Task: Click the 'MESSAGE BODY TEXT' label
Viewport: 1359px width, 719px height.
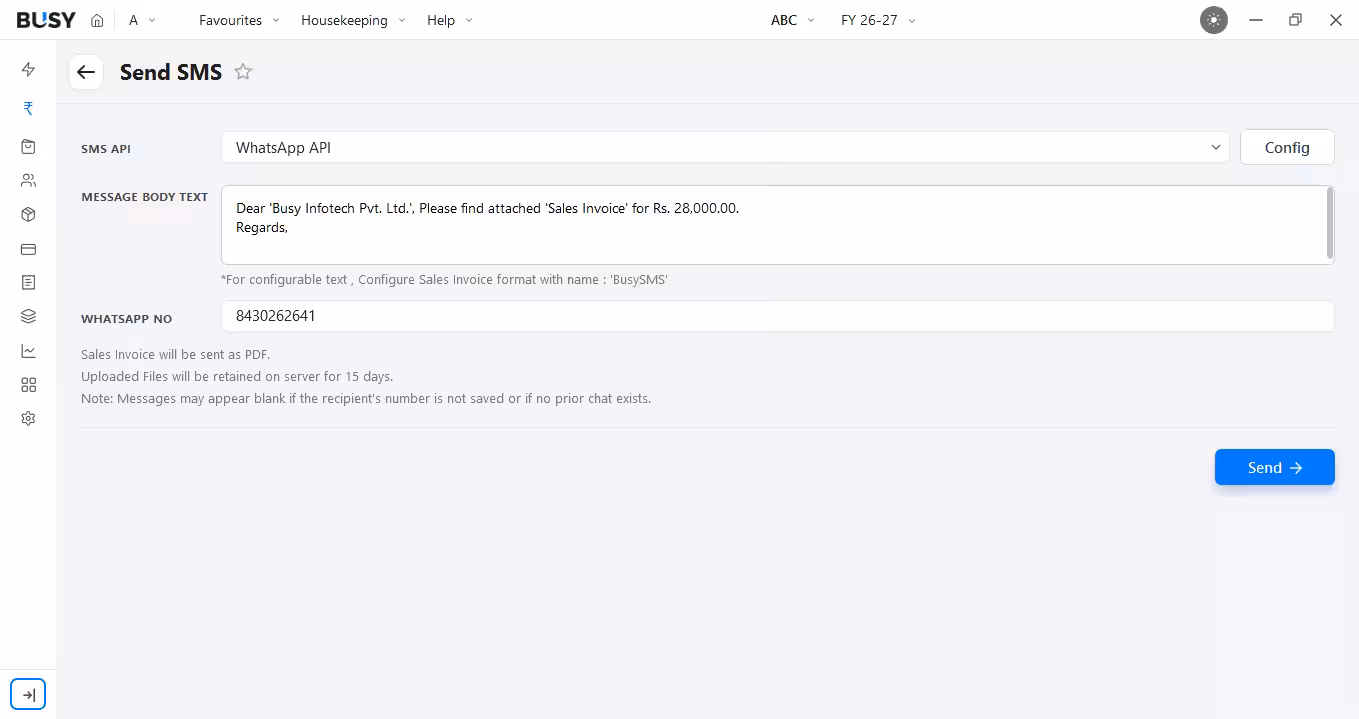Action: 145,197
